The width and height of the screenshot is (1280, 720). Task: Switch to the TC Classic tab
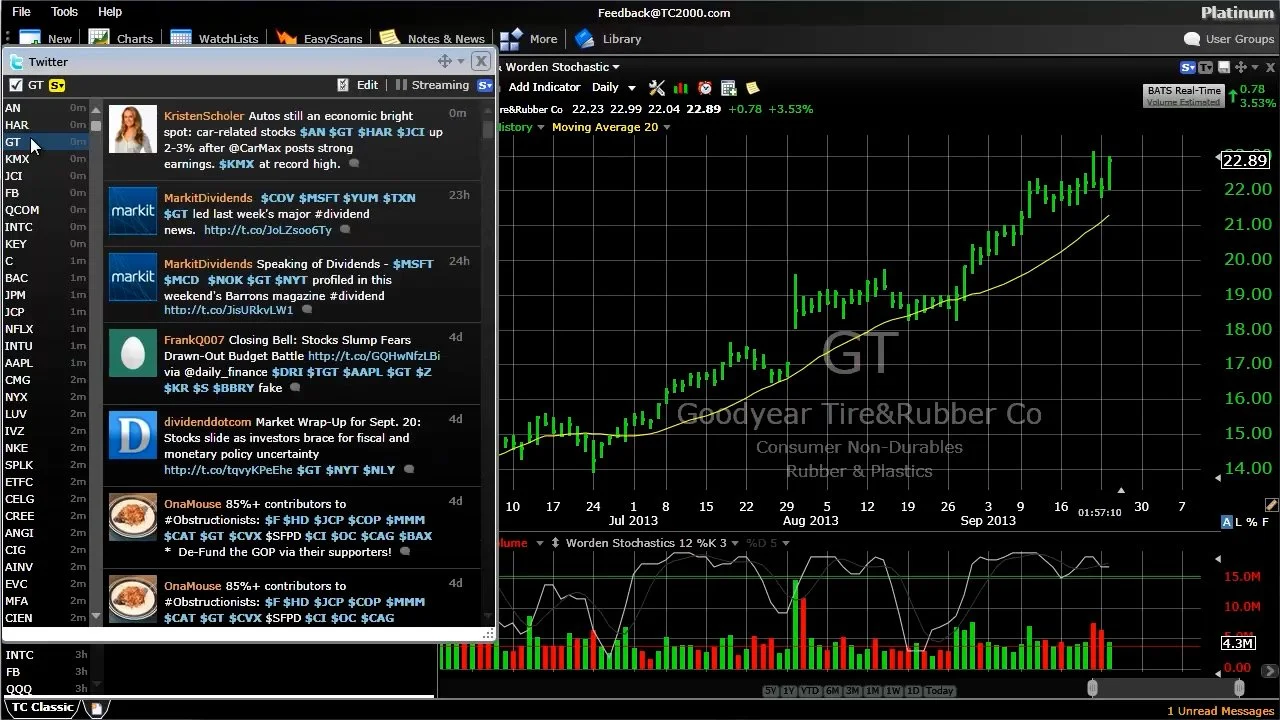[43, 707]
